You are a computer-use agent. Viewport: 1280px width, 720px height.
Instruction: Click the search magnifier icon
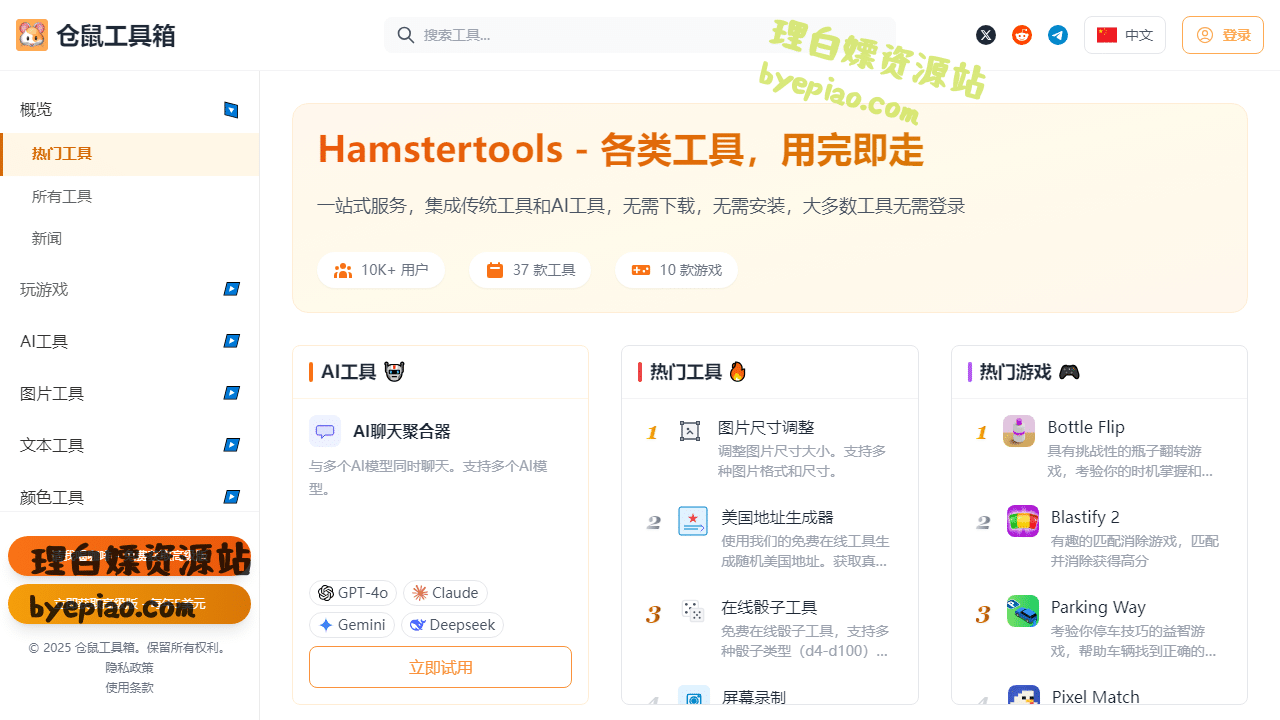406,35
